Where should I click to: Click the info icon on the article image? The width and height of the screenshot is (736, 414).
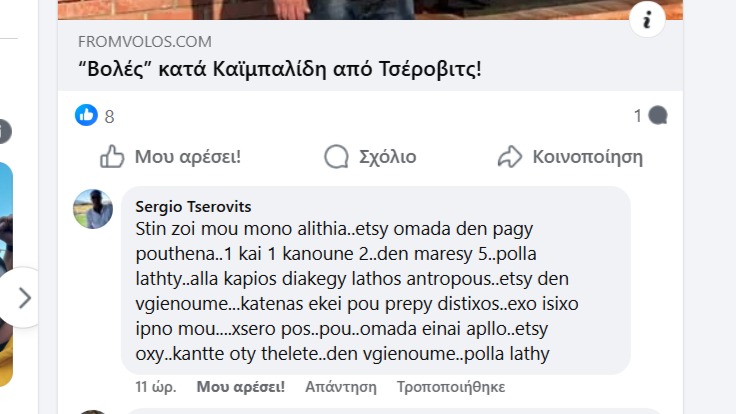point(647,18)
